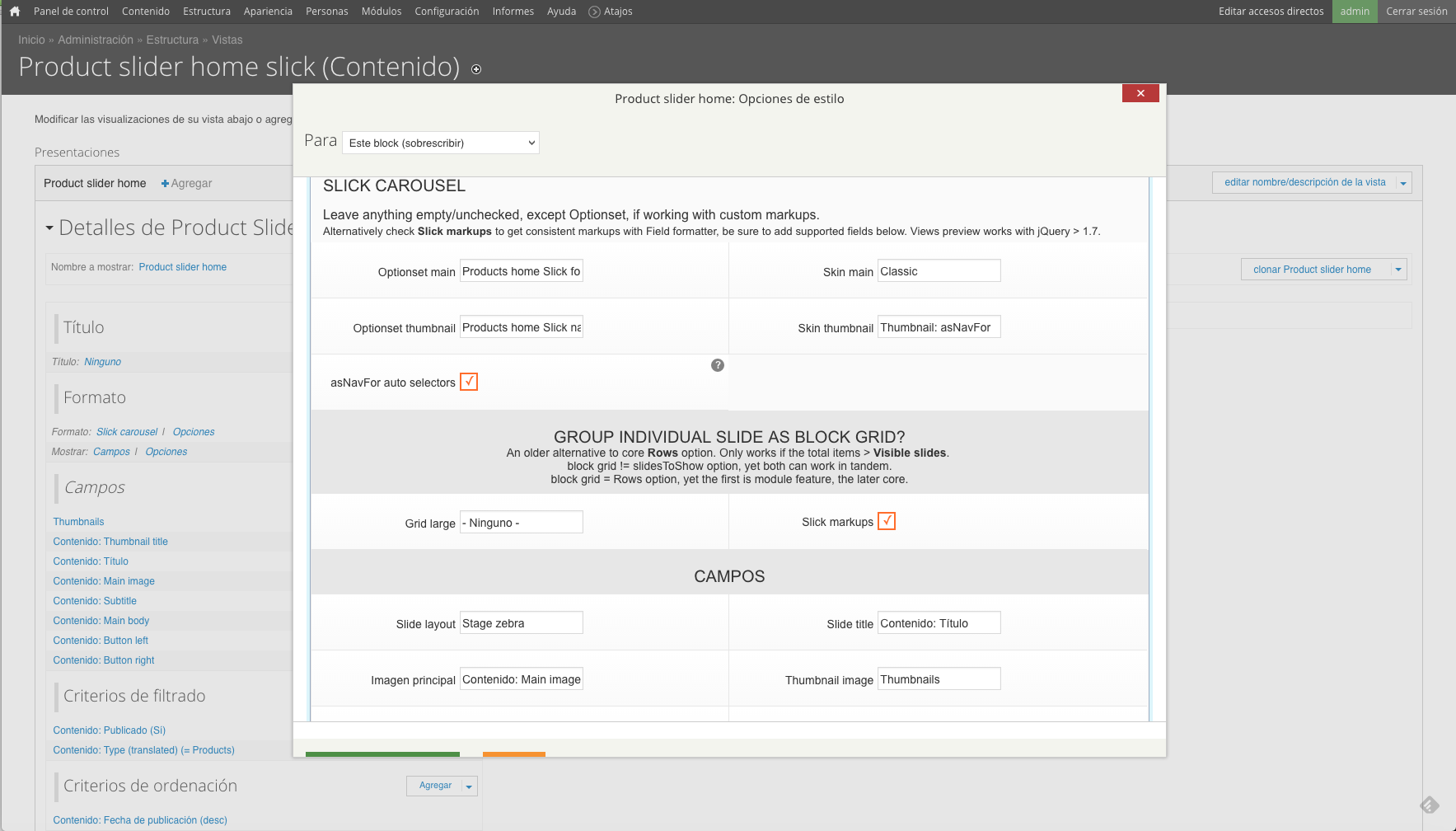Close the Opciones de estilo modal
This screenshot has height=831, width=1456.
[1140, 93]
